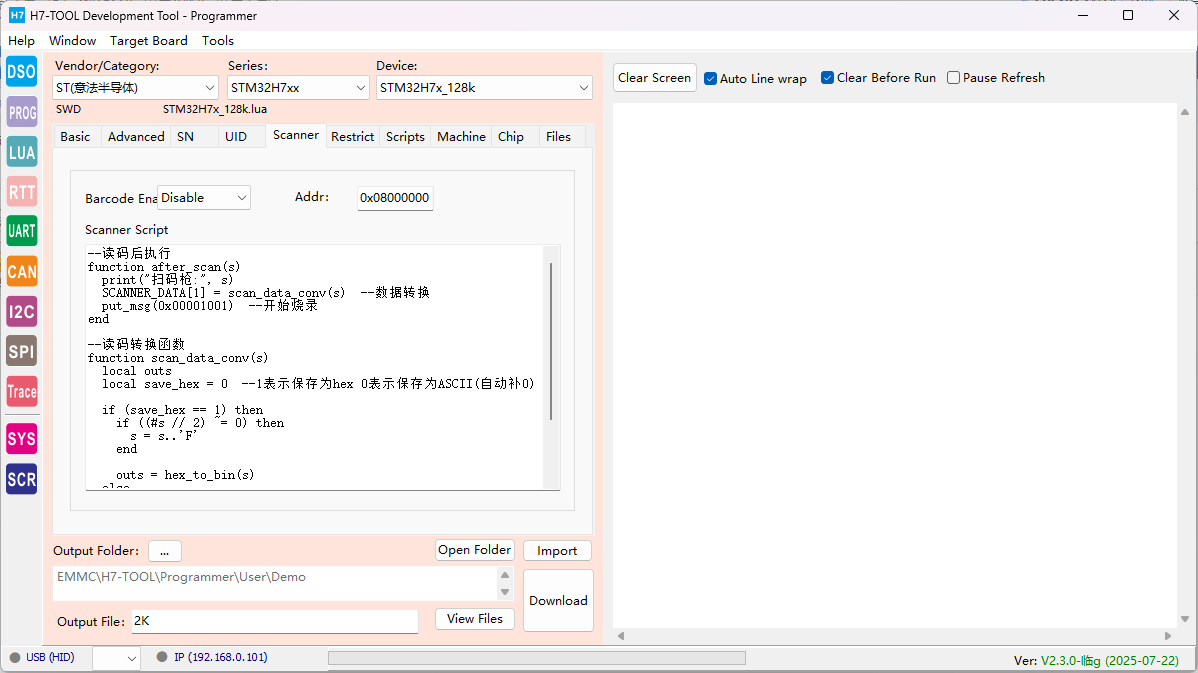Open the Trace tool icon
The width and height of the screenshot is (1198, 673).
point(21,391)
